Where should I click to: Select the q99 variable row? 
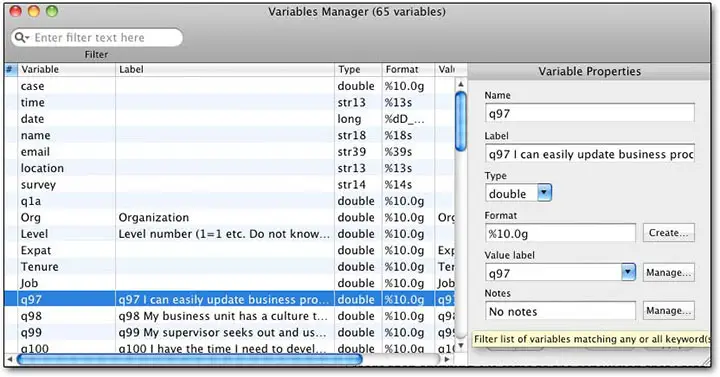click(229, 332)
